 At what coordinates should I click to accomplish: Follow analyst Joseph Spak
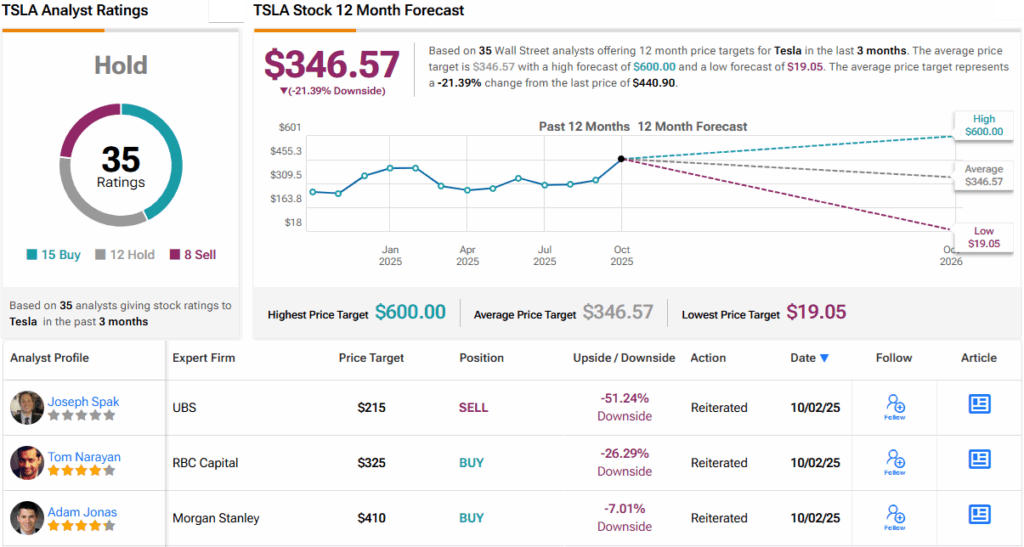pyautogui.click(x=895, y=406)
